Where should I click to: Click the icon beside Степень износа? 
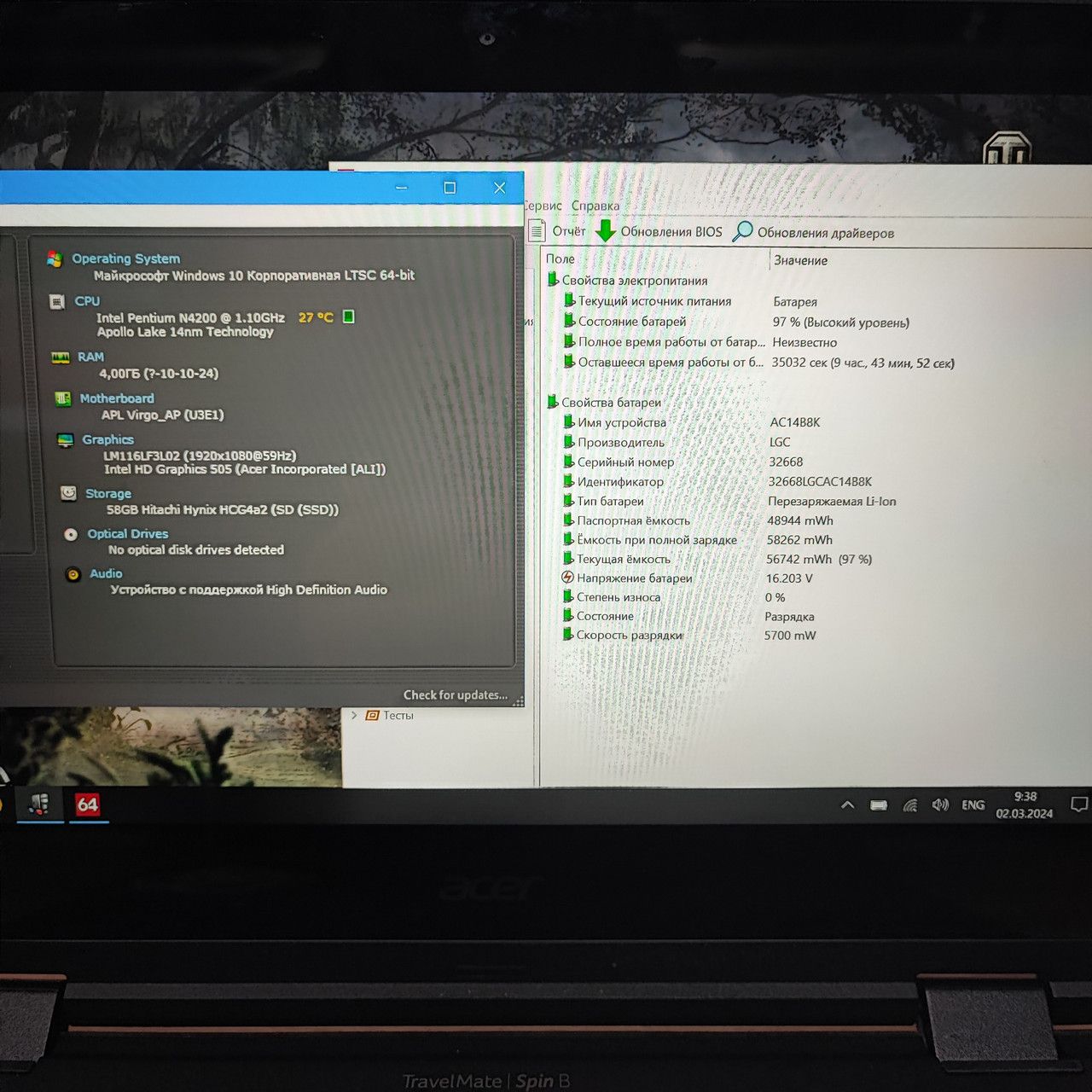(x=567, y=596)
